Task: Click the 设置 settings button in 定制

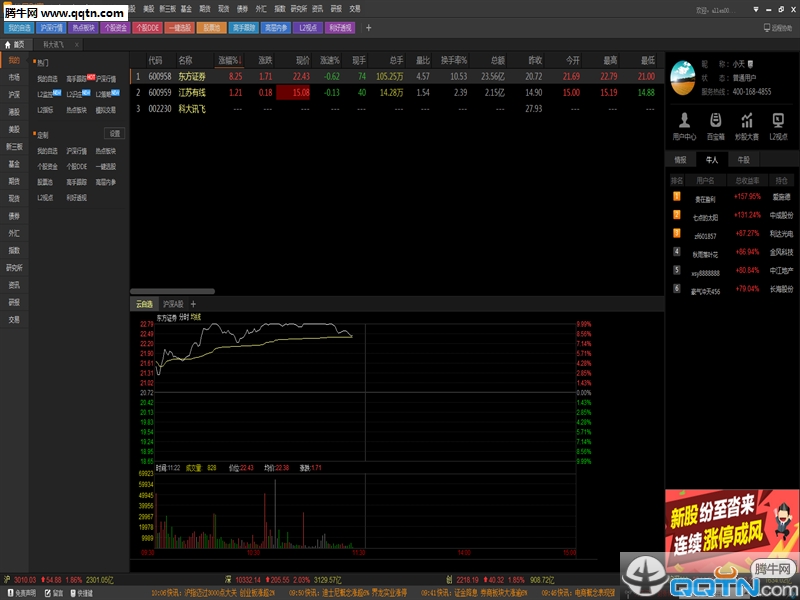Action: click(115, 134)
